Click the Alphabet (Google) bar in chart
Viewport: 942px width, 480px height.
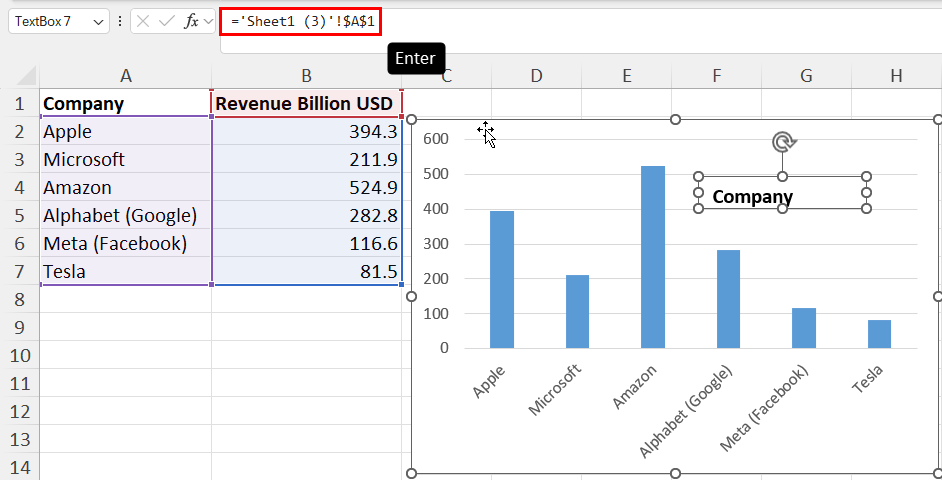(728, 299)
